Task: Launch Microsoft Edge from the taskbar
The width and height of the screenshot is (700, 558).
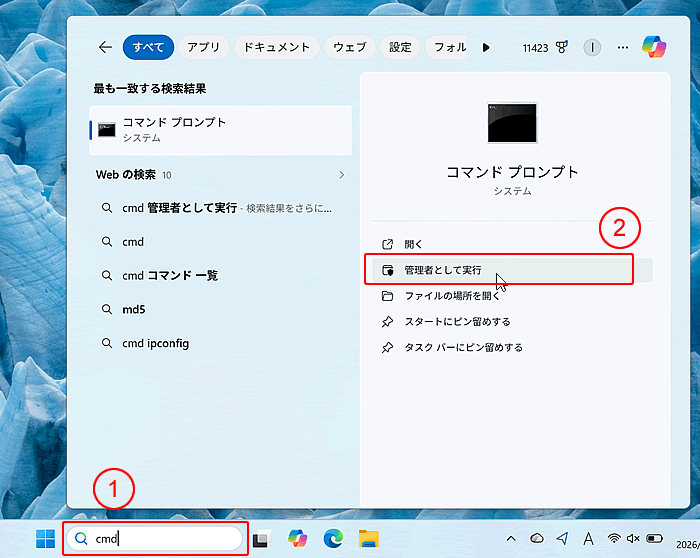Action: [x=333, y=539]
